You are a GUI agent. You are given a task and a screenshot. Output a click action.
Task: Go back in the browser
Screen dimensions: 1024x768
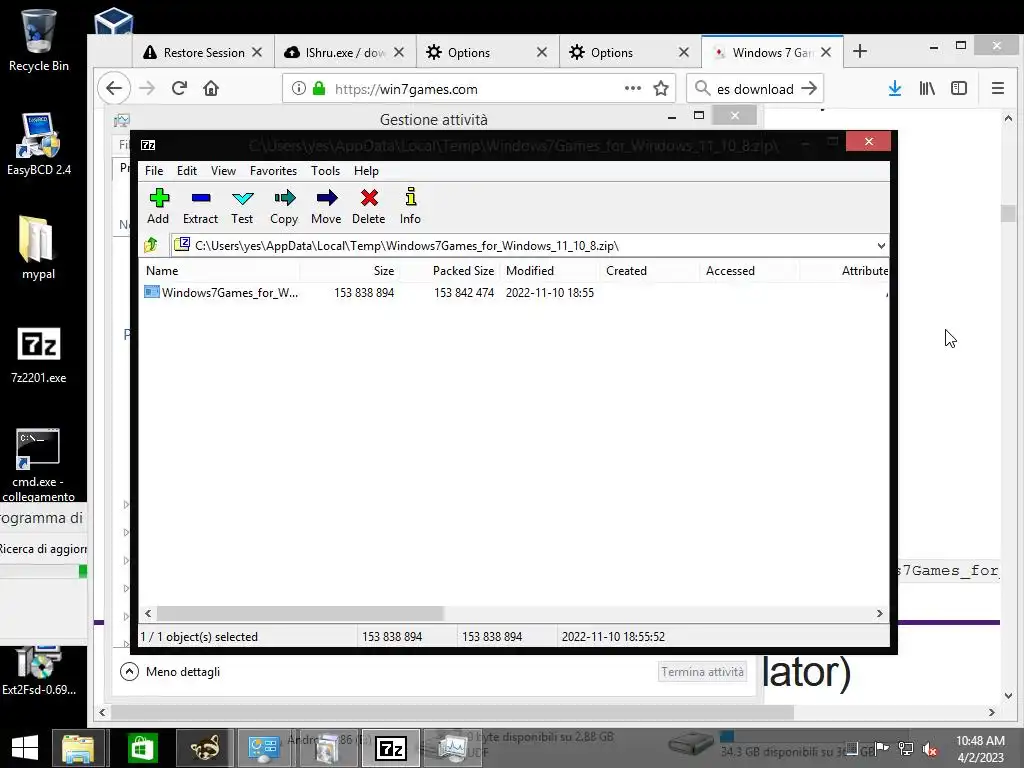pos(114,88)
